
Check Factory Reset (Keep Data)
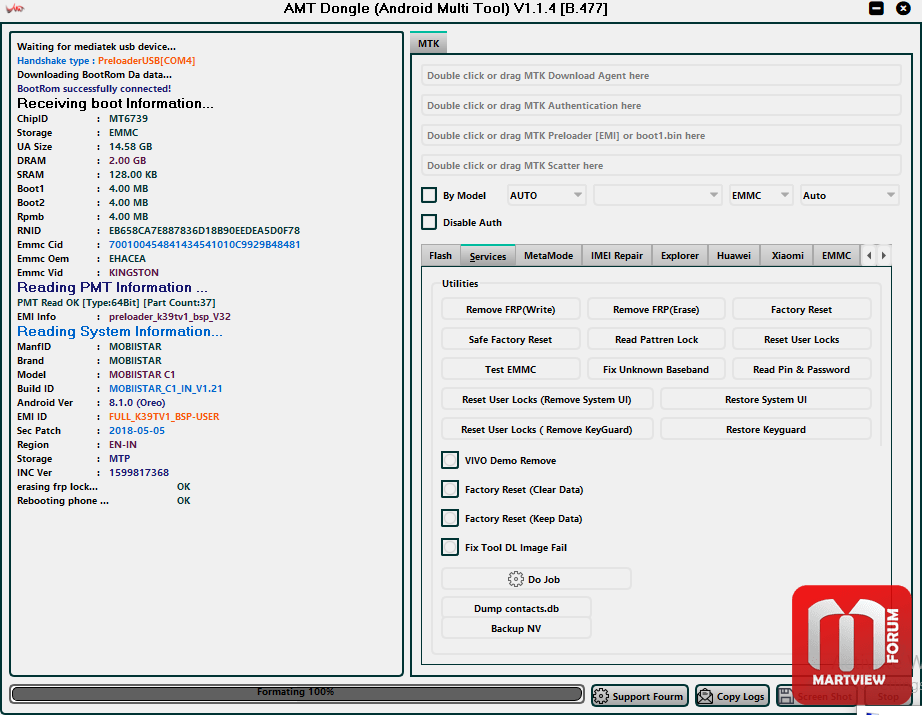450,518
